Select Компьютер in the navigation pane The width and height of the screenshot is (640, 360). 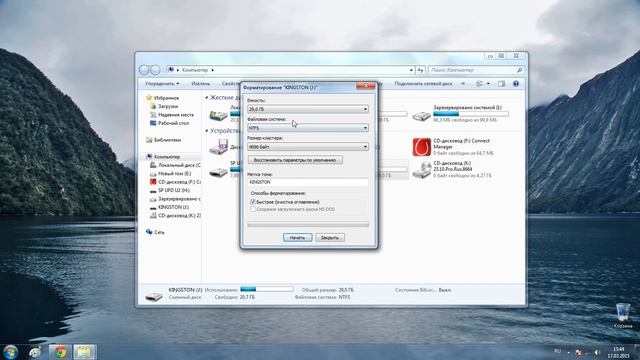coord(166,157)
